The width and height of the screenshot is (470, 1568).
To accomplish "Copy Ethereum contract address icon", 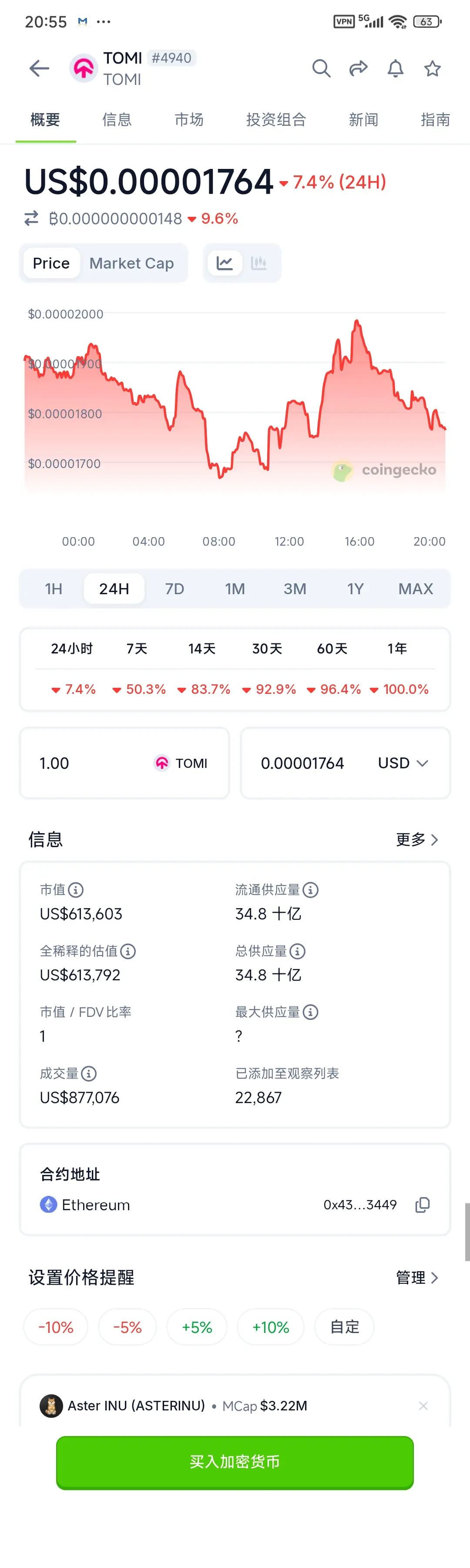I will 423,1205.
